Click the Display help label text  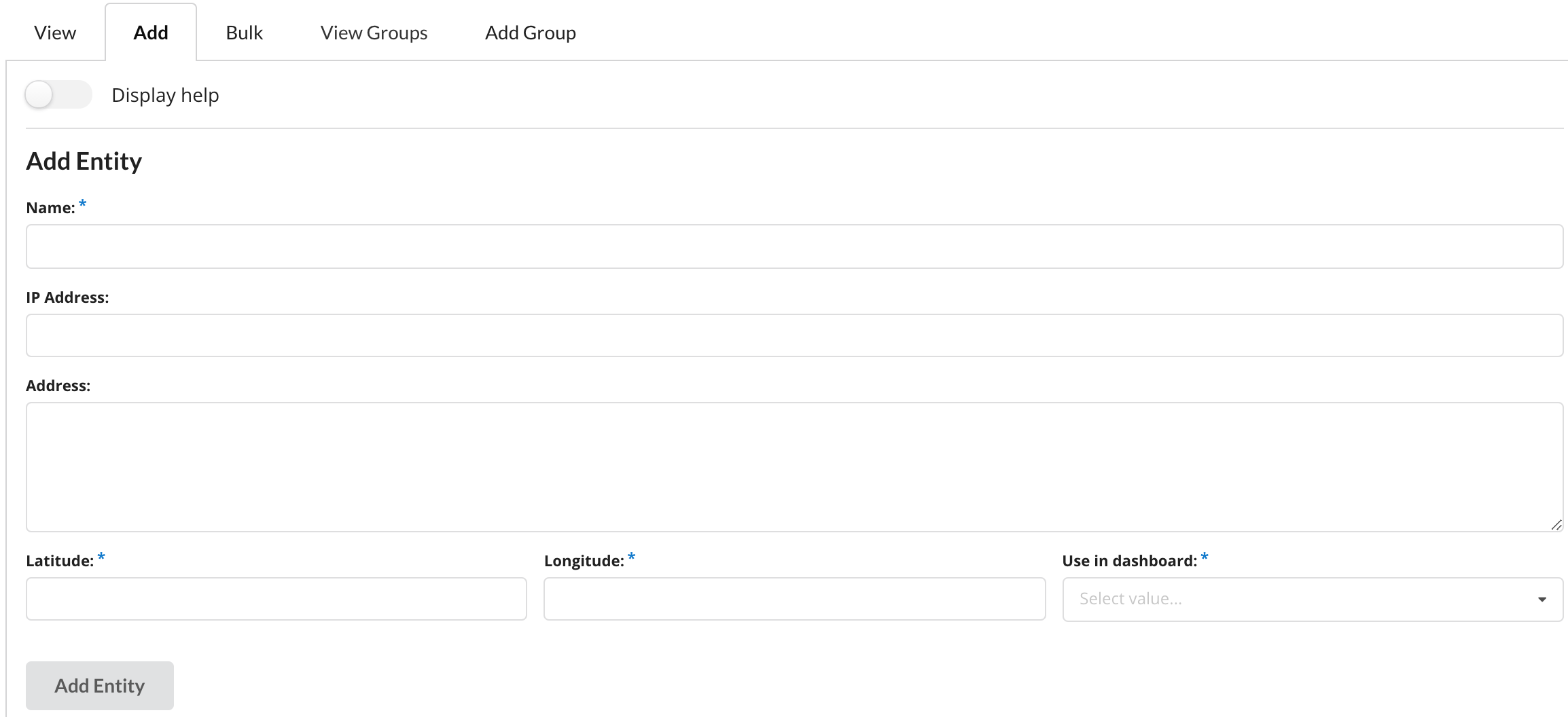pos(165,95)
